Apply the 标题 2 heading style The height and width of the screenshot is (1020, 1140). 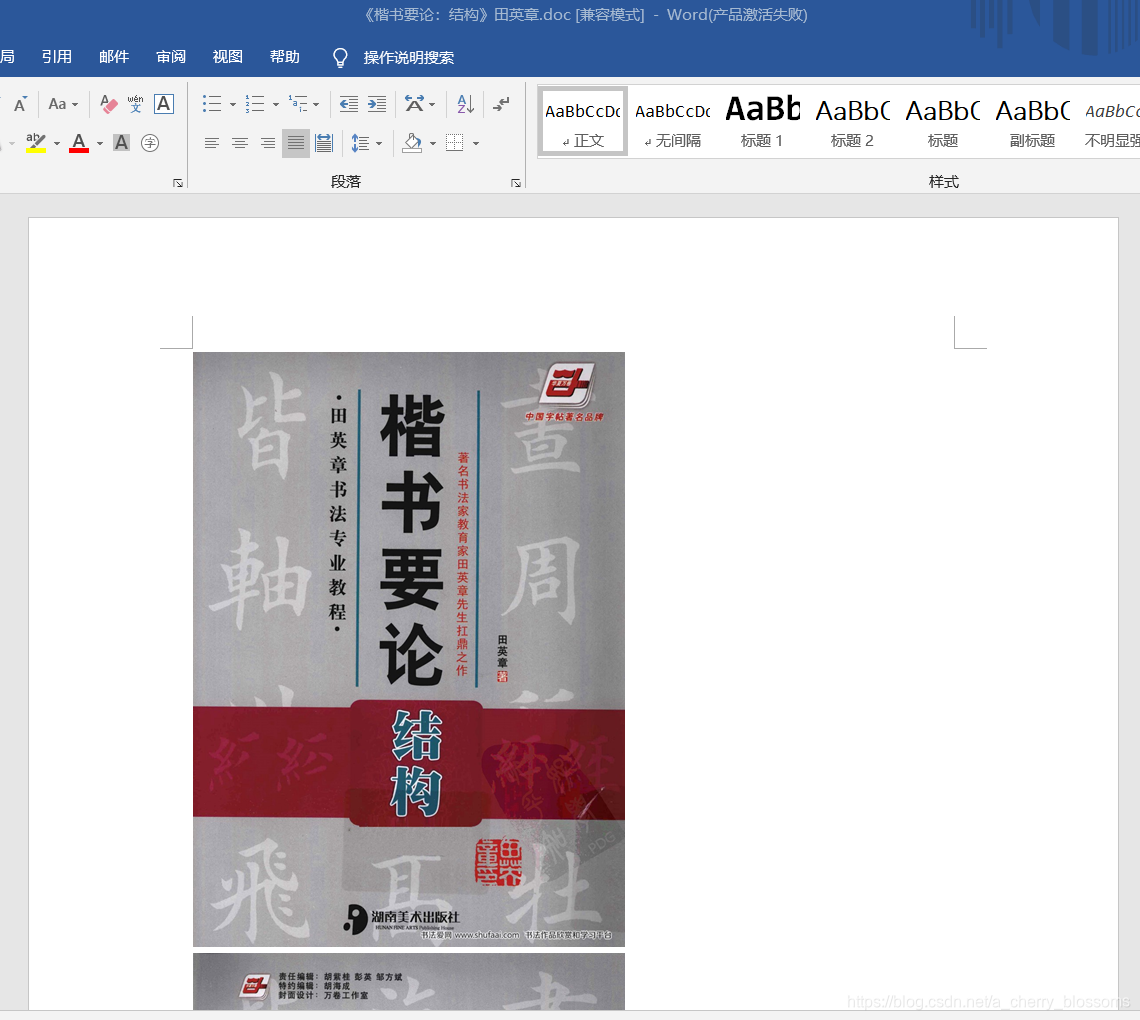pyautogui.click(x=852, y=122)
